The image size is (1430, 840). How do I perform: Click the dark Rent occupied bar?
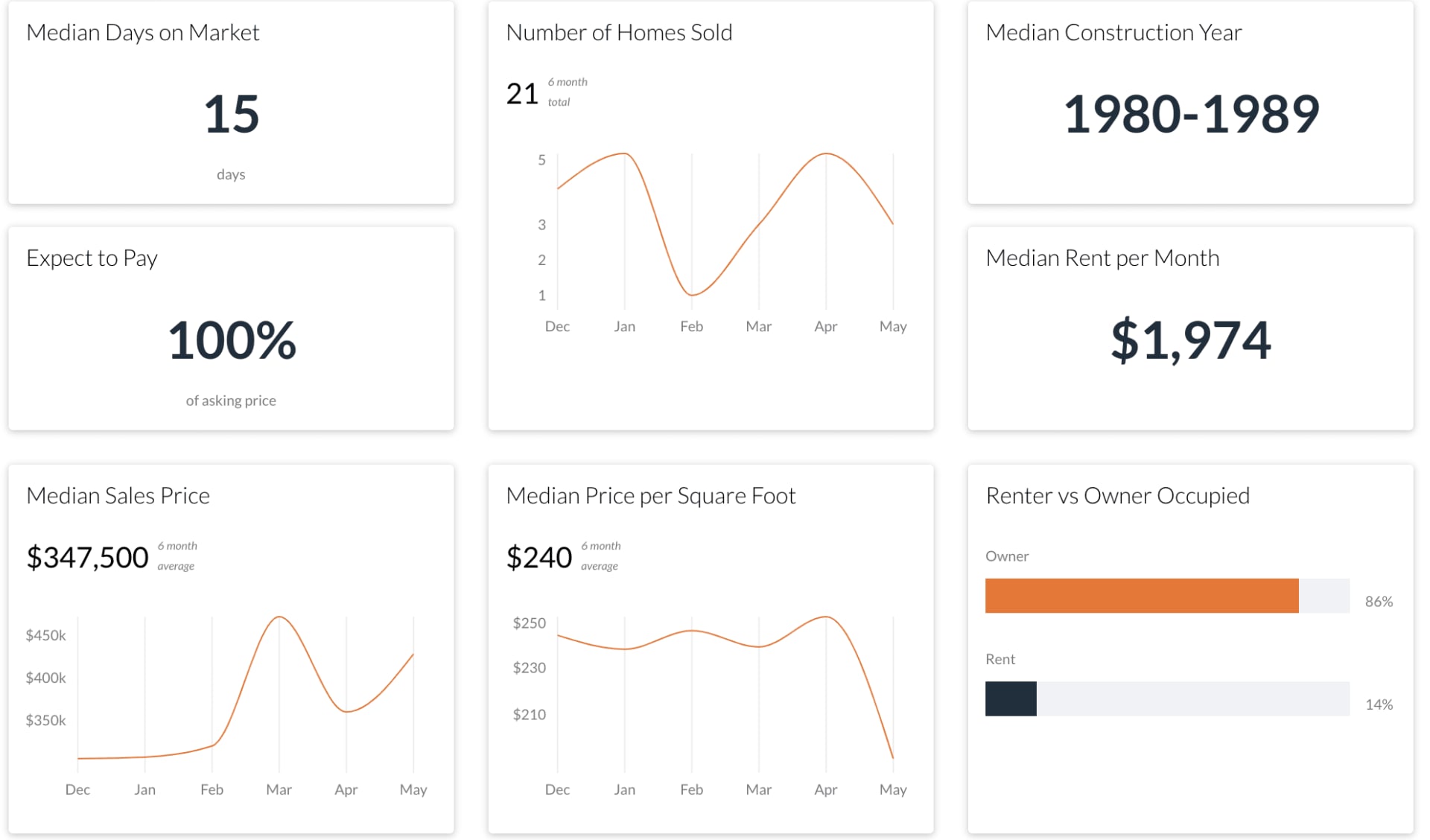coord(1010,699)
